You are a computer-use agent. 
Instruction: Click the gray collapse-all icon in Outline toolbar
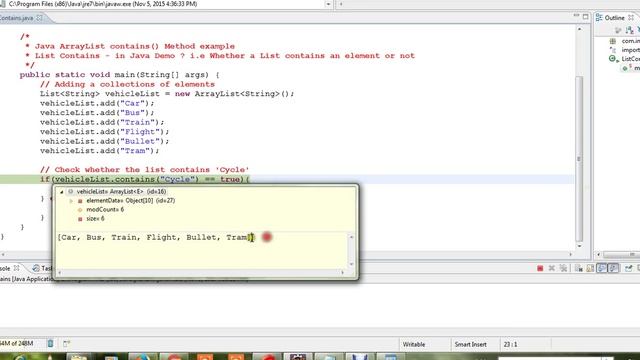pos(618,30)
